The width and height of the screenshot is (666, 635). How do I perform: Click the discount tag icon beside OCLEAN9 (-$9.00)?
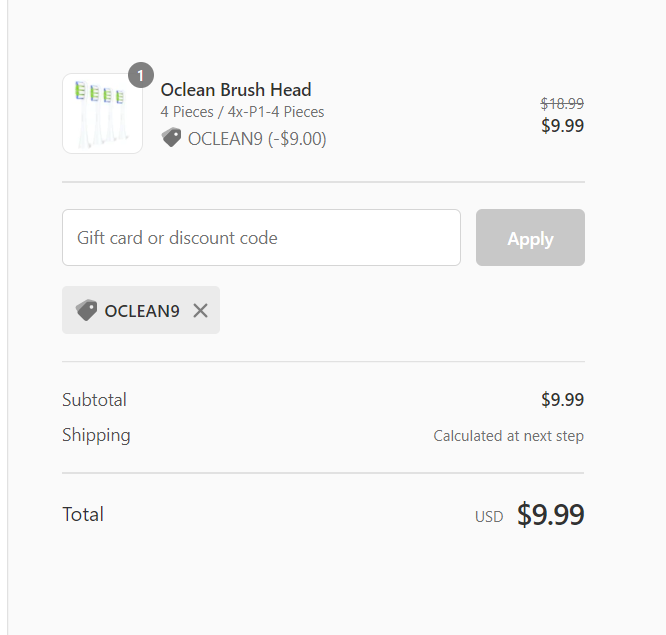pos(172,138)
